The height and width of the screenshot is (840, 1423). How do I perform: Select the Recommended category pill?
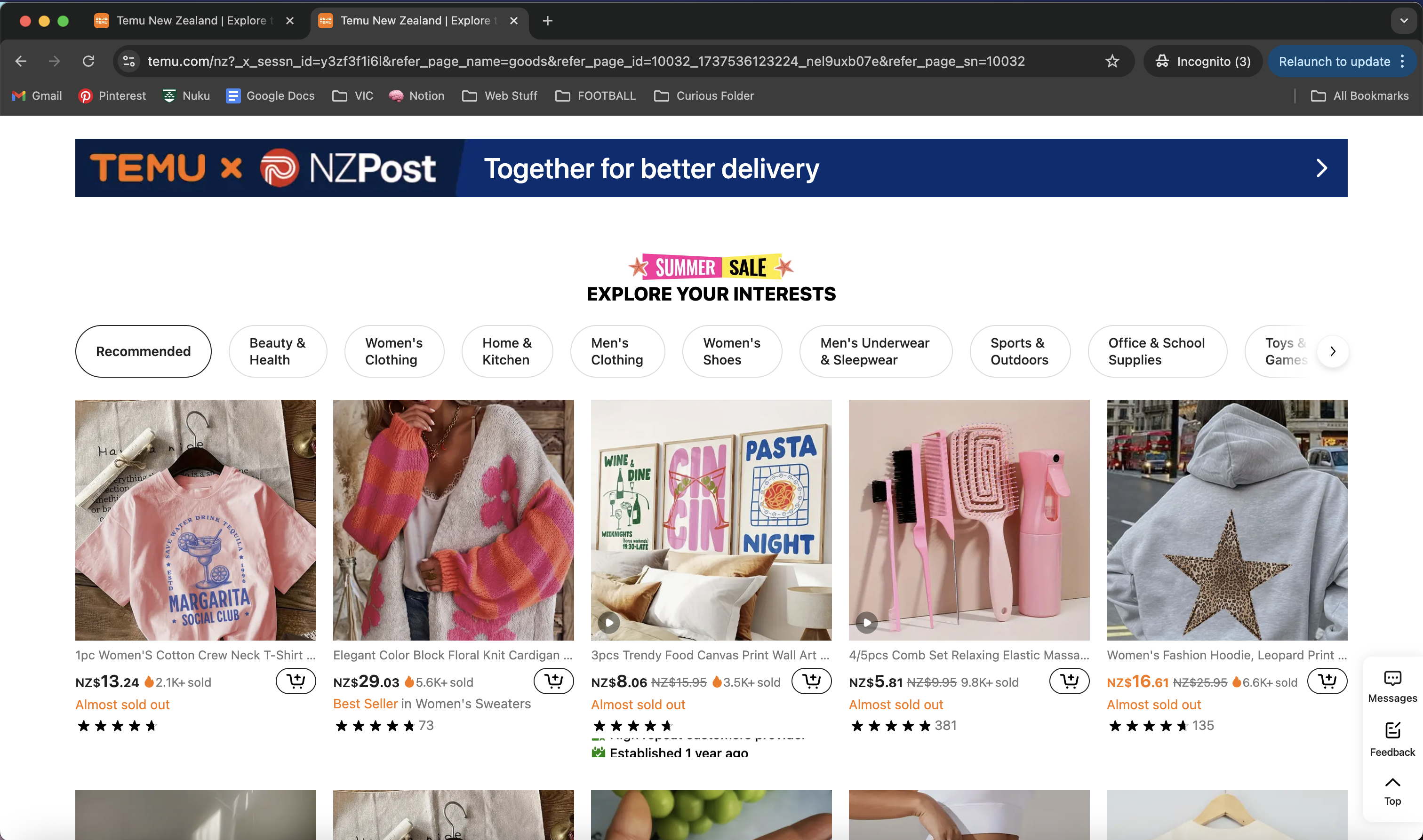(143, 351)
